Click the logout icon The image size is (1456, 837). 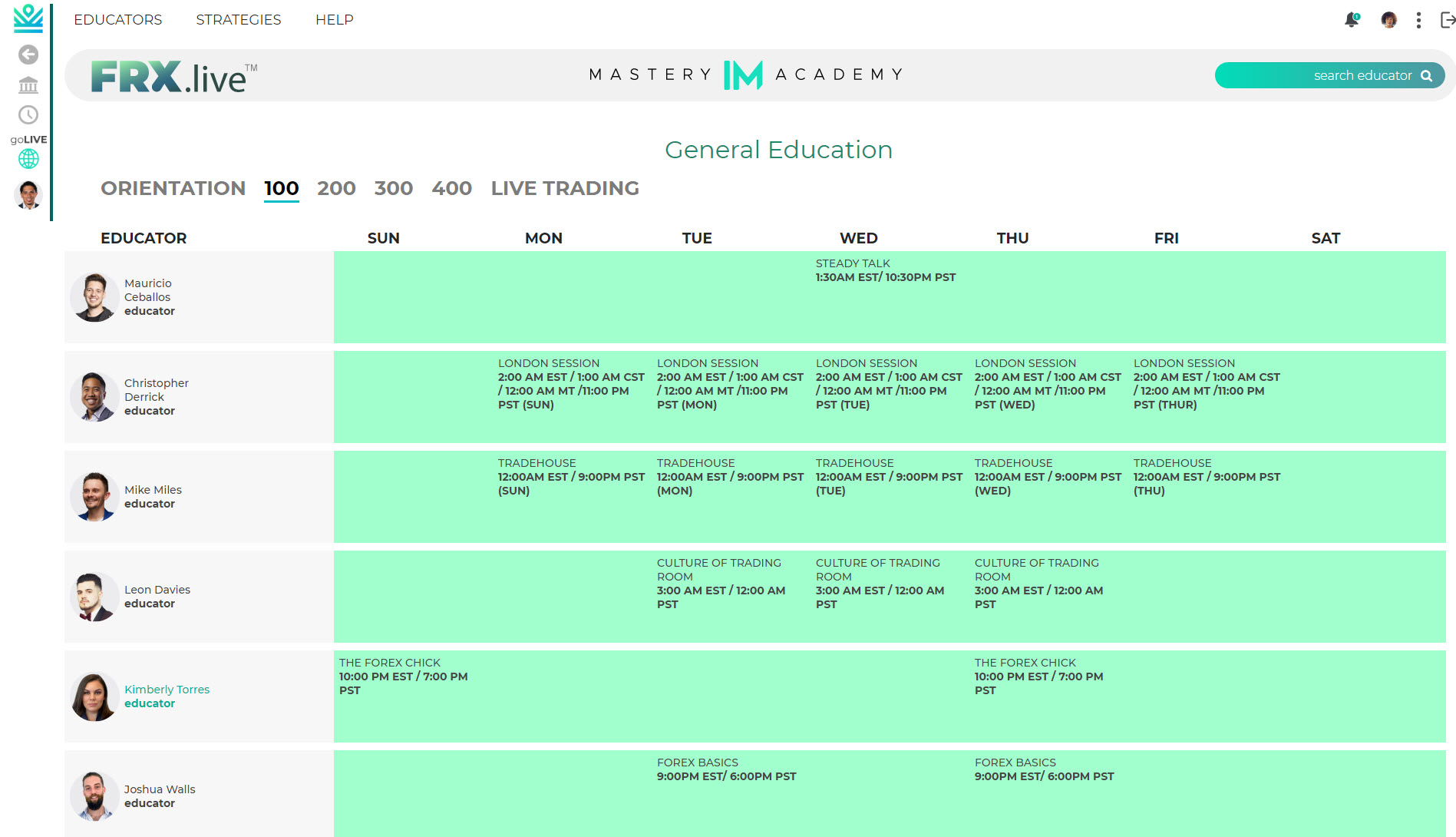pyautogui.click(x=1448, y=20)
